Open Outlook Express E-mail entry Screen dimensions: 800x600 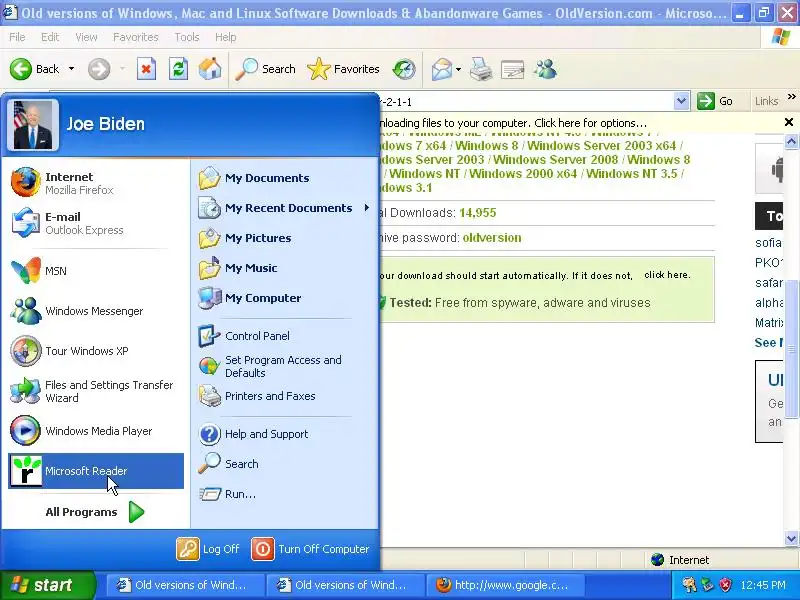pyautogui.click(x=95, y=223)
